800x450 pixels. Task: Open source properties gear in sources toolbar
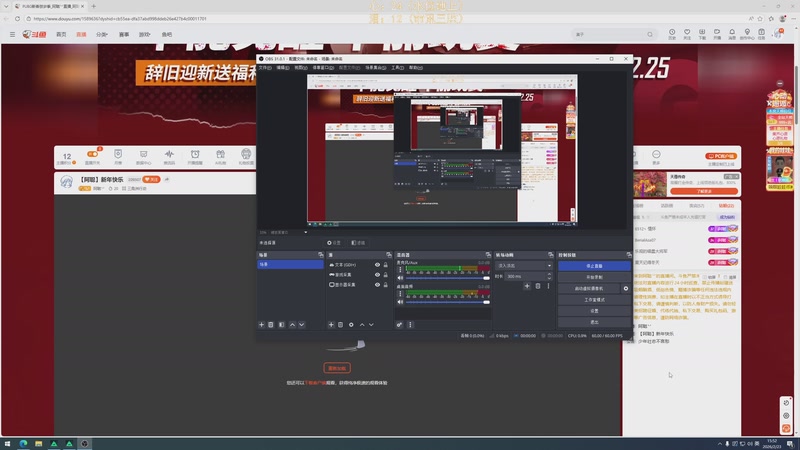pos(351,324)
